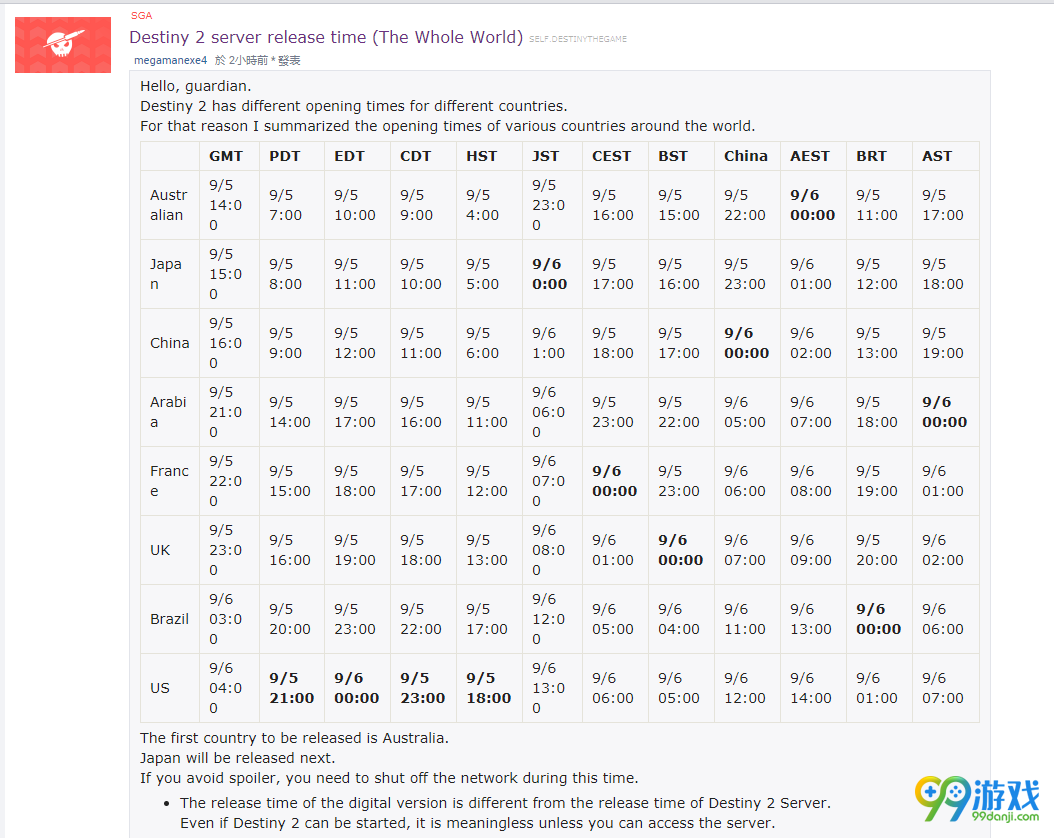This screenshot has width=1054, height=838.
Task: Select bold '9/6 00:00' in Brazil row
Action: [879, 619]
